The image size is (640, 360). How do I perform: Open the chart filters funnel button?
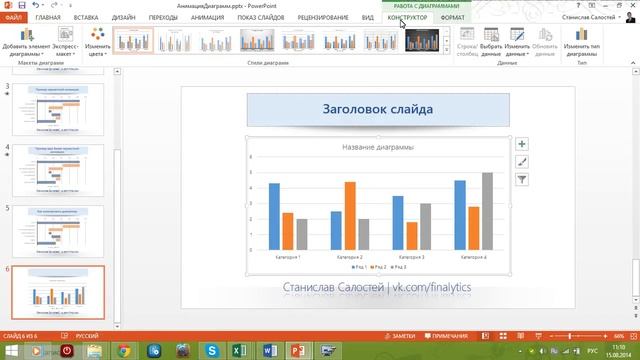[522, 180]
